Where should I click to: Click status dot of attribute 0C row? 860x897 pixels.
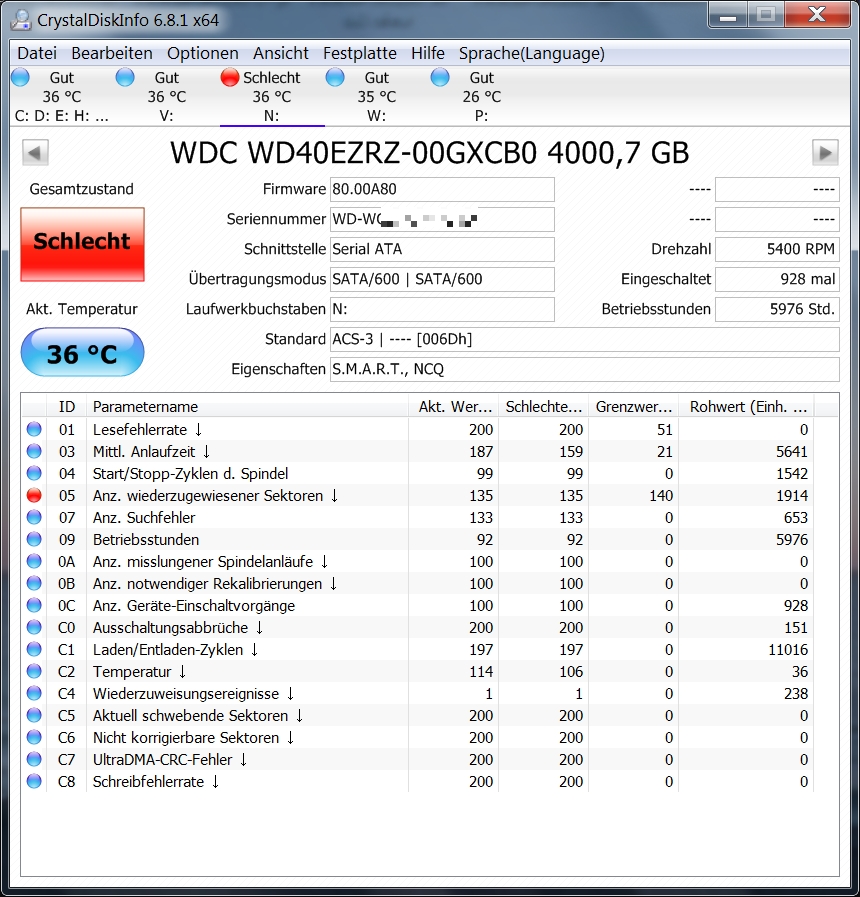tap(34, 605)
